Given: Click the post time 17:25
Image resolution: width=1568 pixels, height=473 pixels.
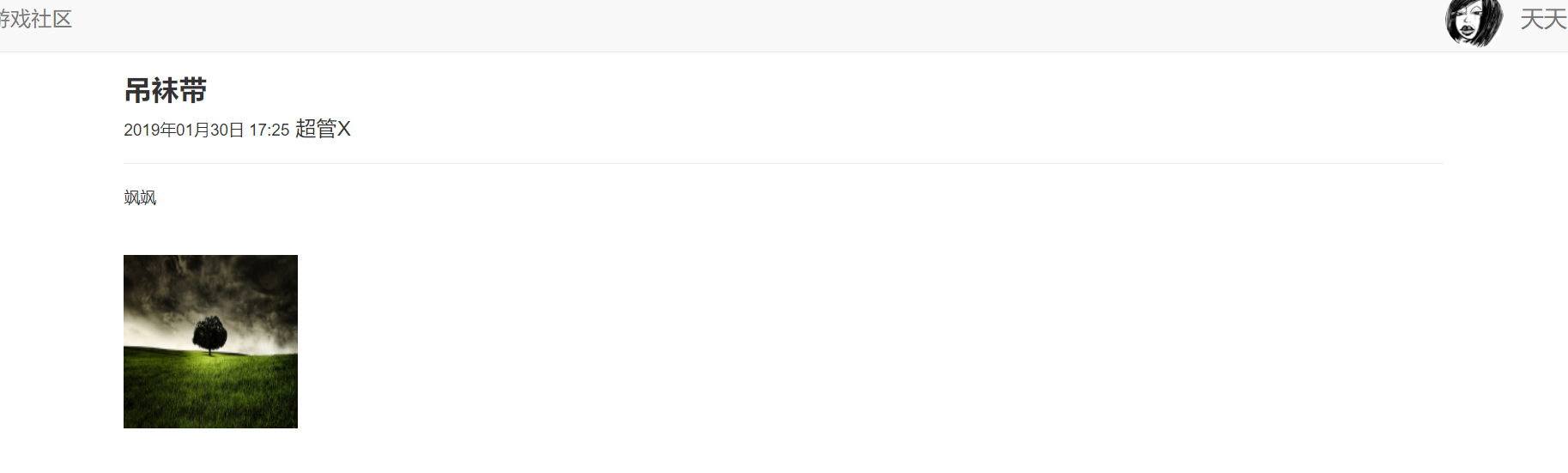Looking at the screenshot, I should pyautogui.click(x=269, y=130).
